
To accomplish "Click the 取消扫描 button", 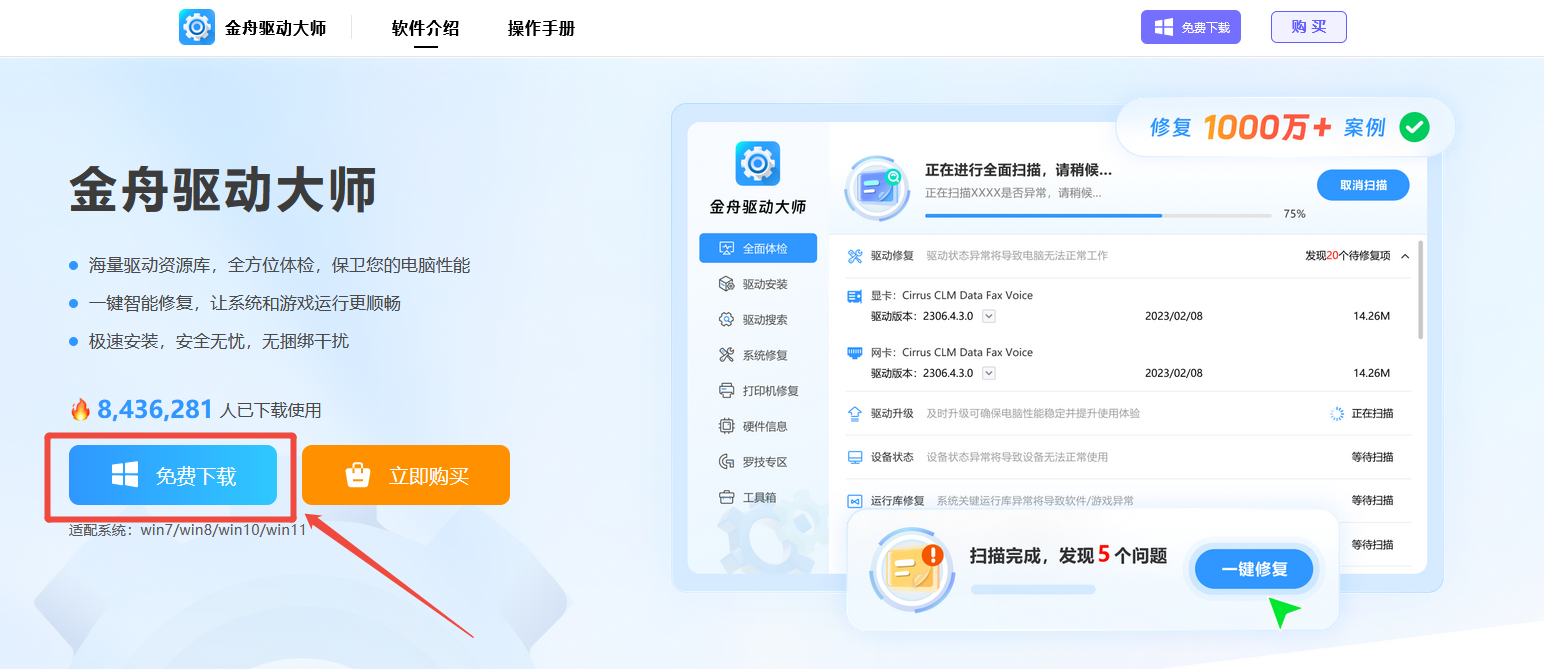I will (x=1363, y=185).
